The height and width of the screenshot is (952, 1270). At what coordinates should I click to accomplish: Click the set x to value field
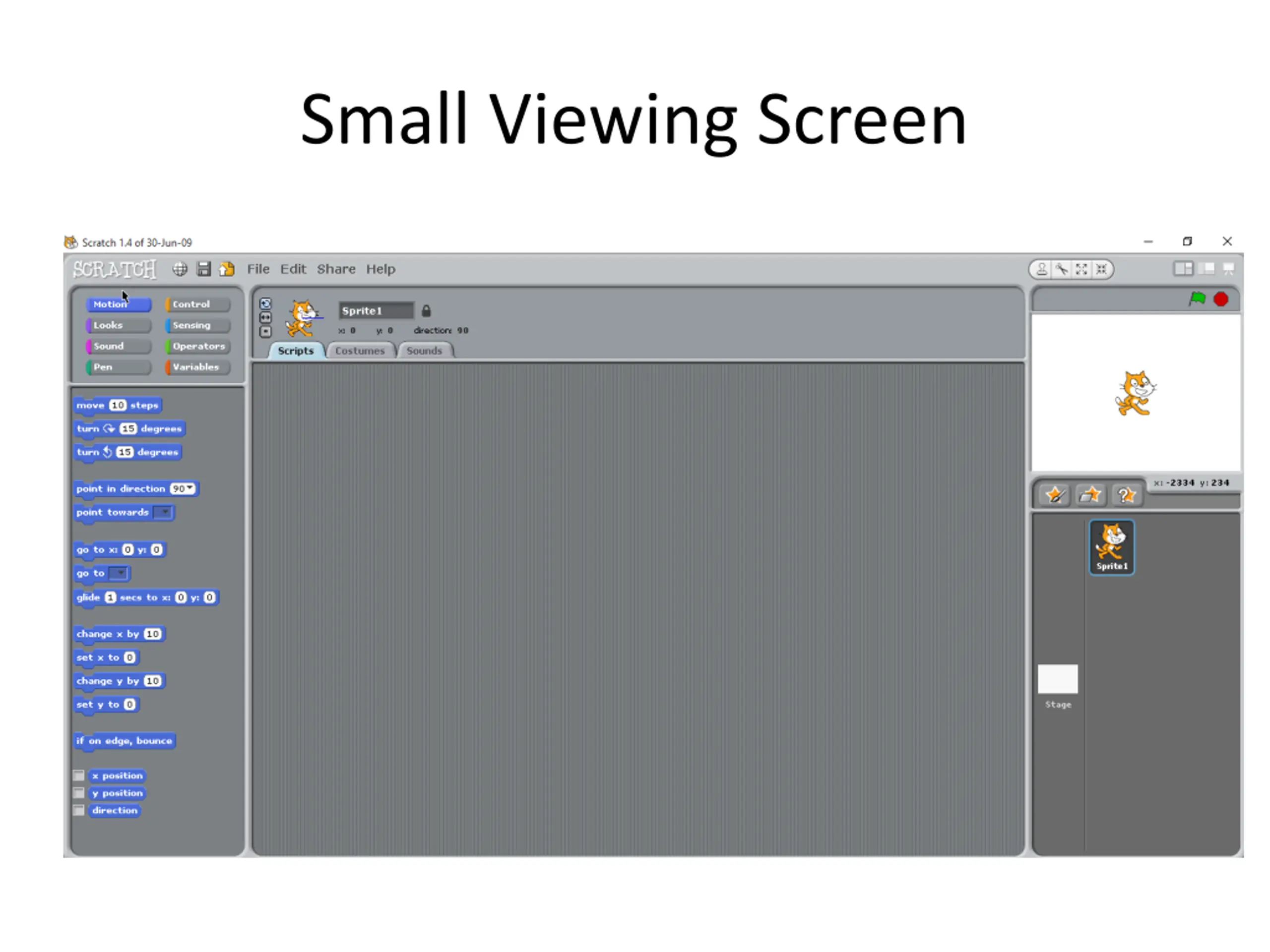[130, 657]
